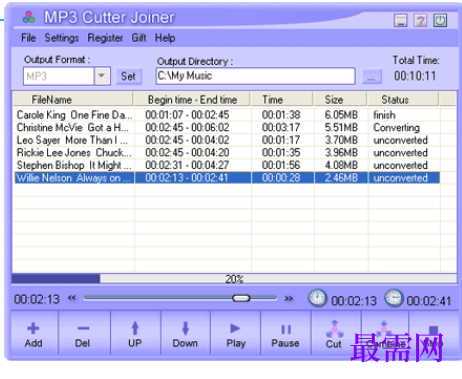The width and height of the screenshot is (462, 379).
Task: Click the 20% conversion progress bar
Action: pyautogui.click(x=234, y=279)
